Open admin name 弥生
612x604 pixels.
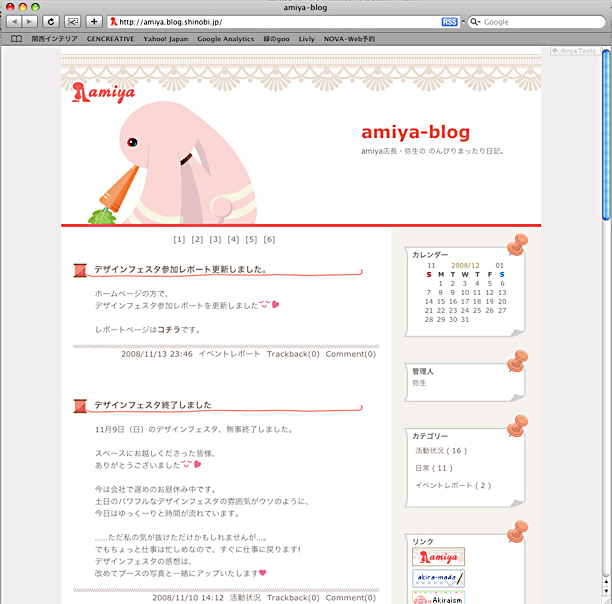[x=419, y=383]
